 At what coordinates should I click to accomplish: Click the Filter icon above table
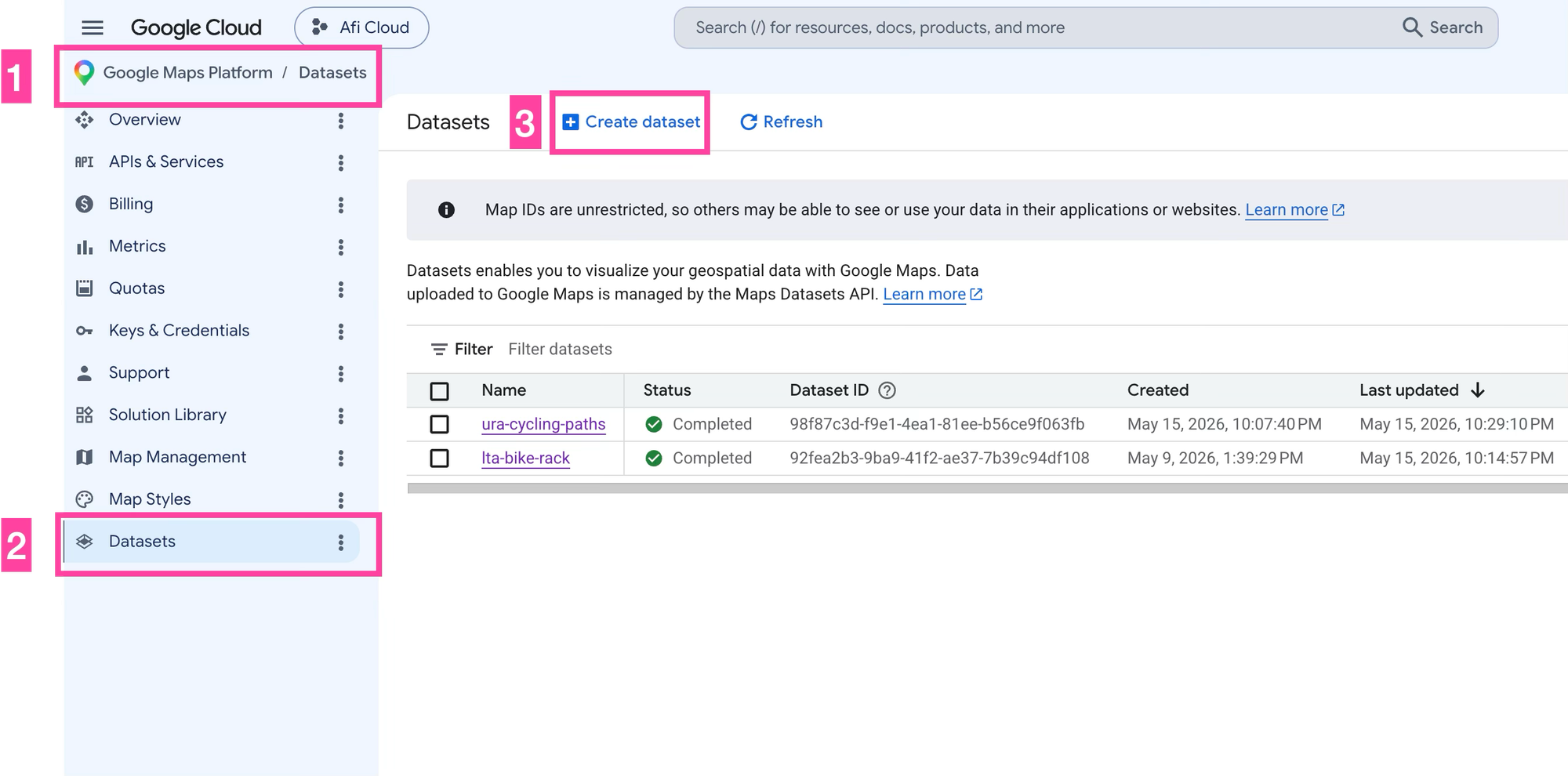click(439, 350)
